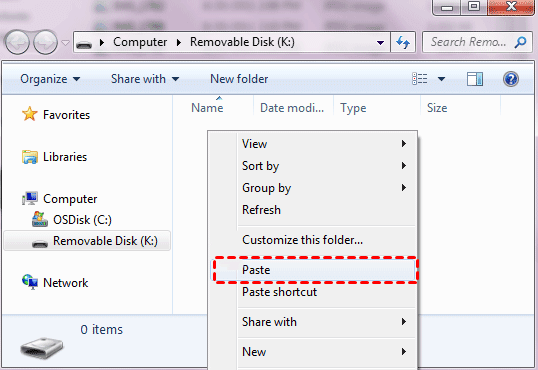Click the Back navigation arrow
538x370 pixels.
coord(17,43)
